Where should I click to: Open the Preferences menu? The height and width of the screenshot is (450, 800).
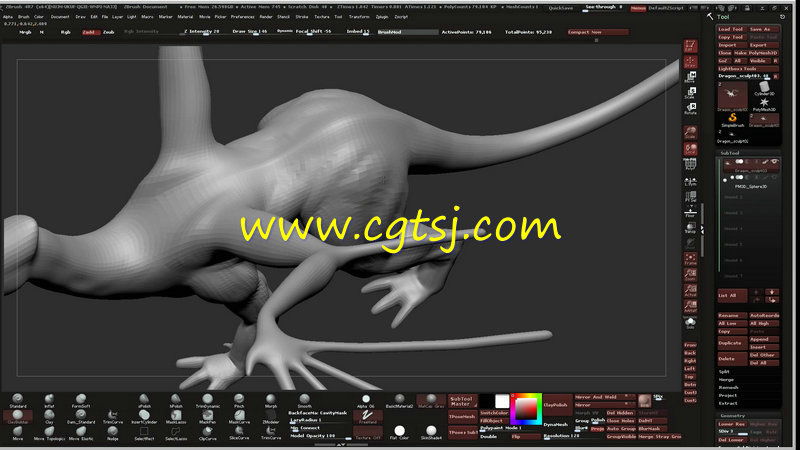pyautogui.click(x=242, y=17)
